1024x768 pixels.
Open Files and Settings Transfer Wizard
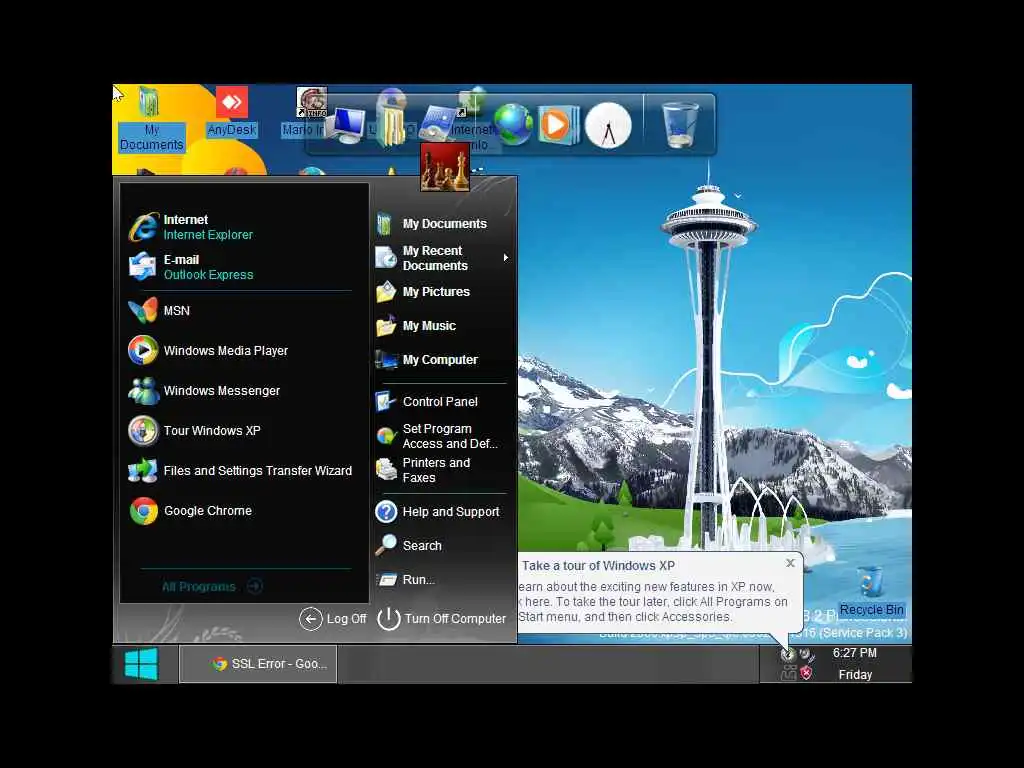point(242,470)
